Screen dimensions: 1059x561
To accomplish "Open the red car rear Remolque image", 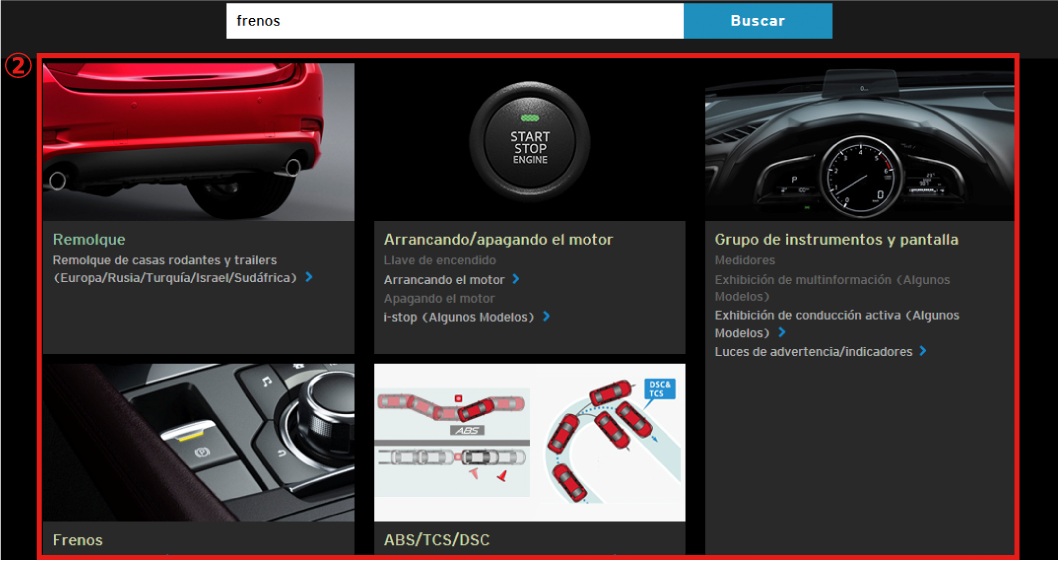I will click(x=198, y=141).
